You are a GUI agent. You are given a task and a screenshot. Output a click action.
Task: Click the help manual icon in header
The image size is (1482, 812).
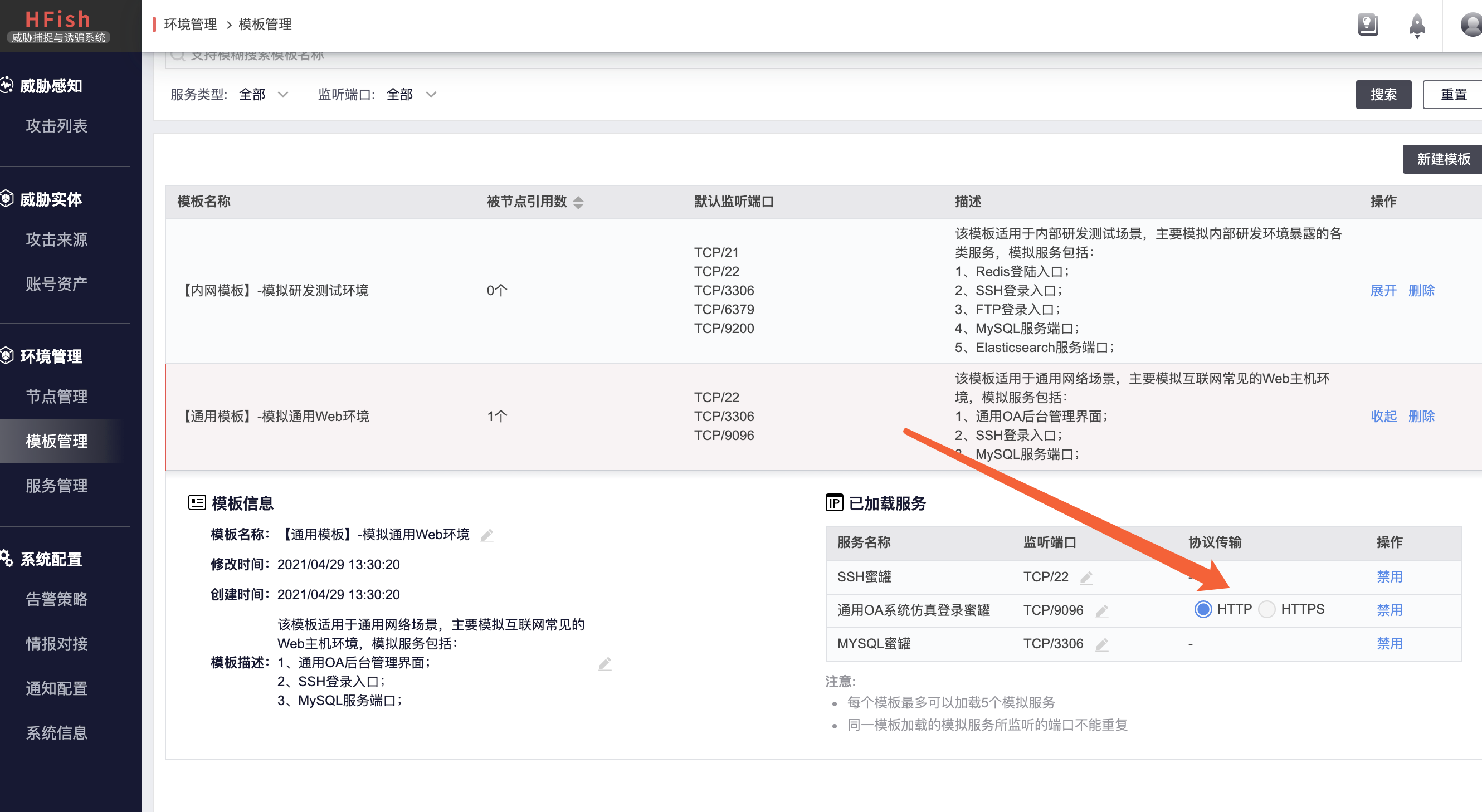[1368, 25]
